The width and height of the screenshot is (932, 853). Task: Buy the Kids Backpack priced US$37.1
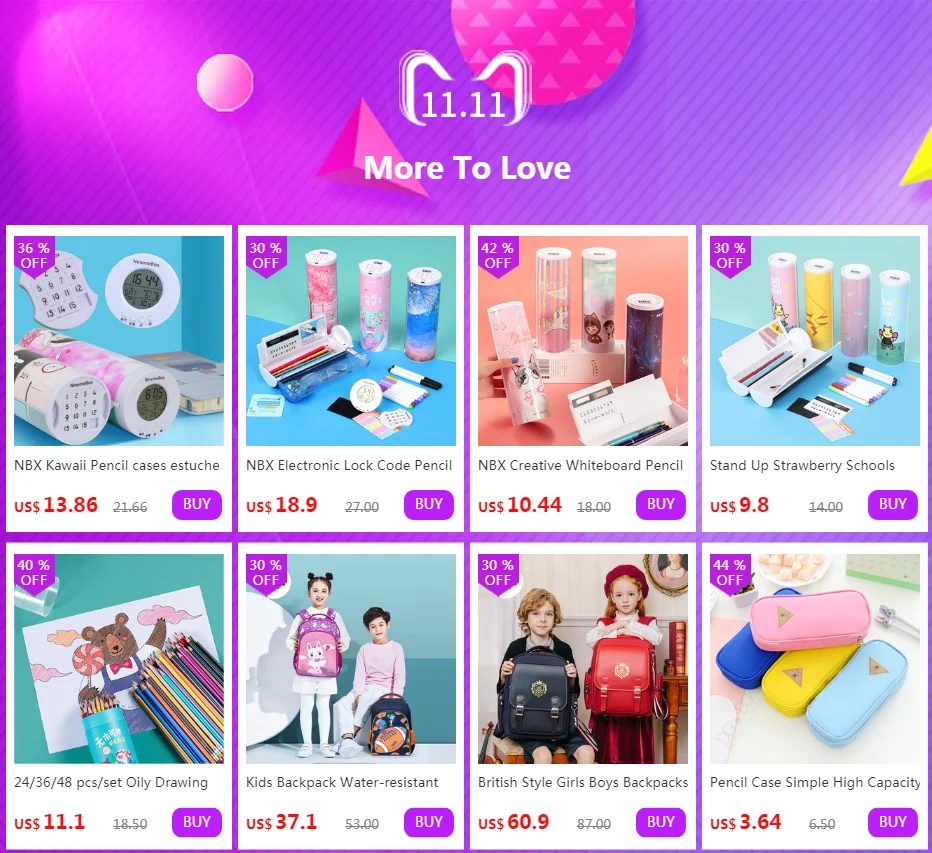tap(429, 822)
